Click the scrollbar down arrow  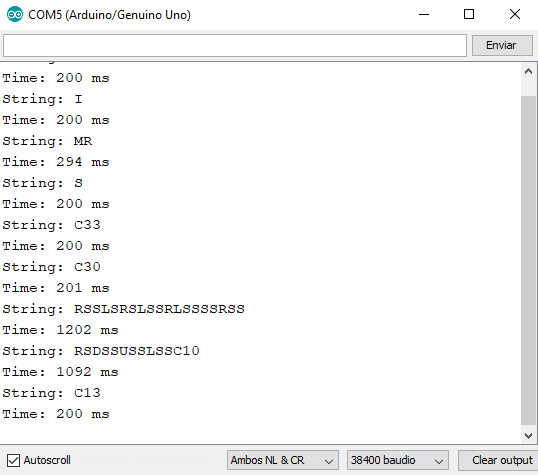tap(528, 435)
